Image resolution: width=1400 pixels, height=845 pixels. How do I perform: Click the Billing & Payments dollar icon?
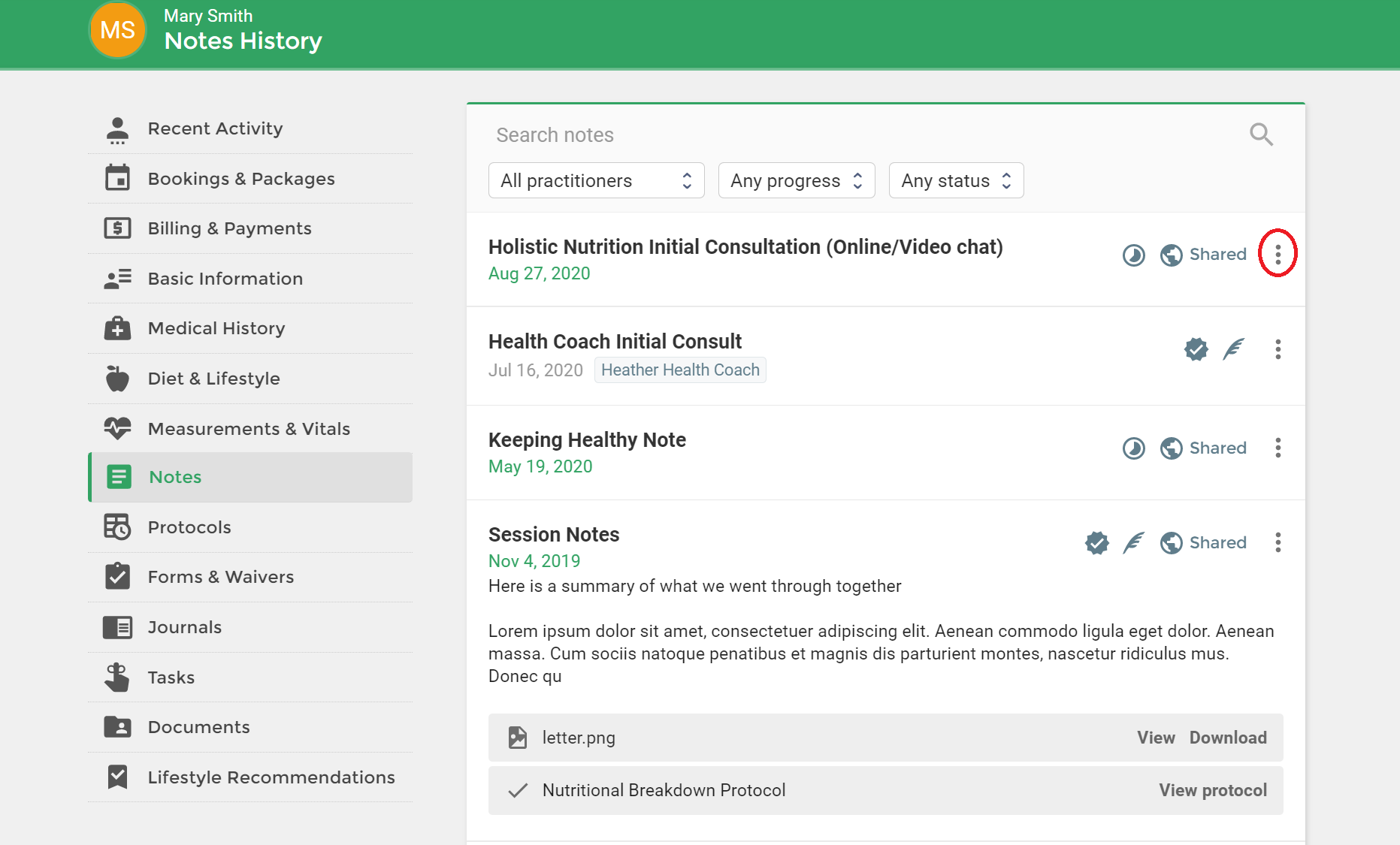tap(117, 228)
